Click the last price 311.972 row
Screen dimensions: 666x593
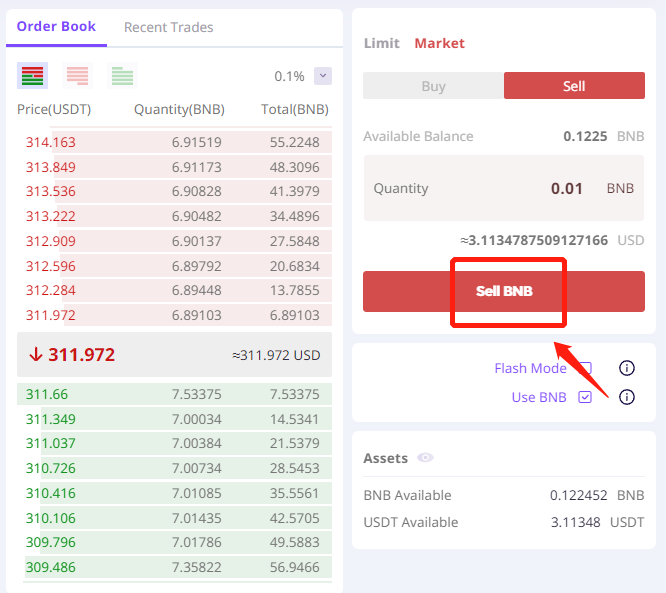point(174,355)
